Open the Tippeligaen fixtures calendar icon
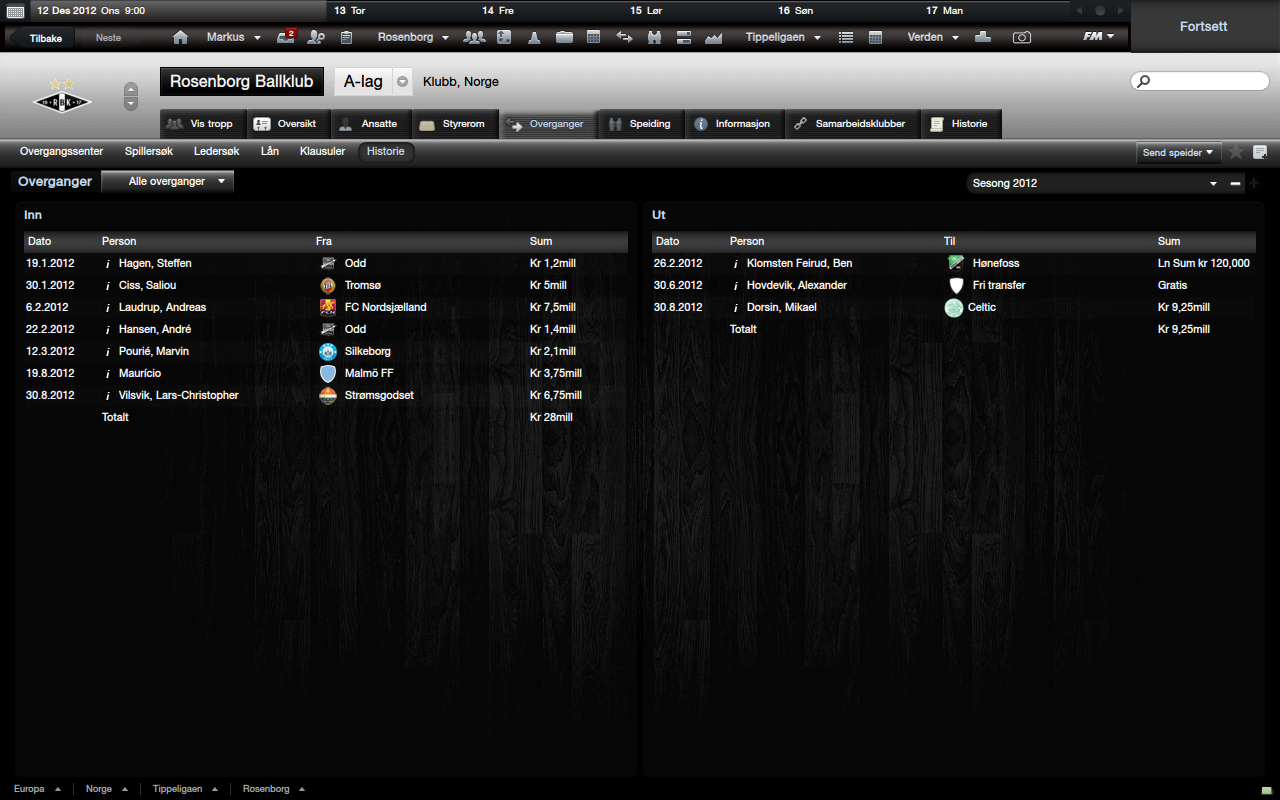The width and height of the screenshot is (1280, 800). tap(876, 37)
